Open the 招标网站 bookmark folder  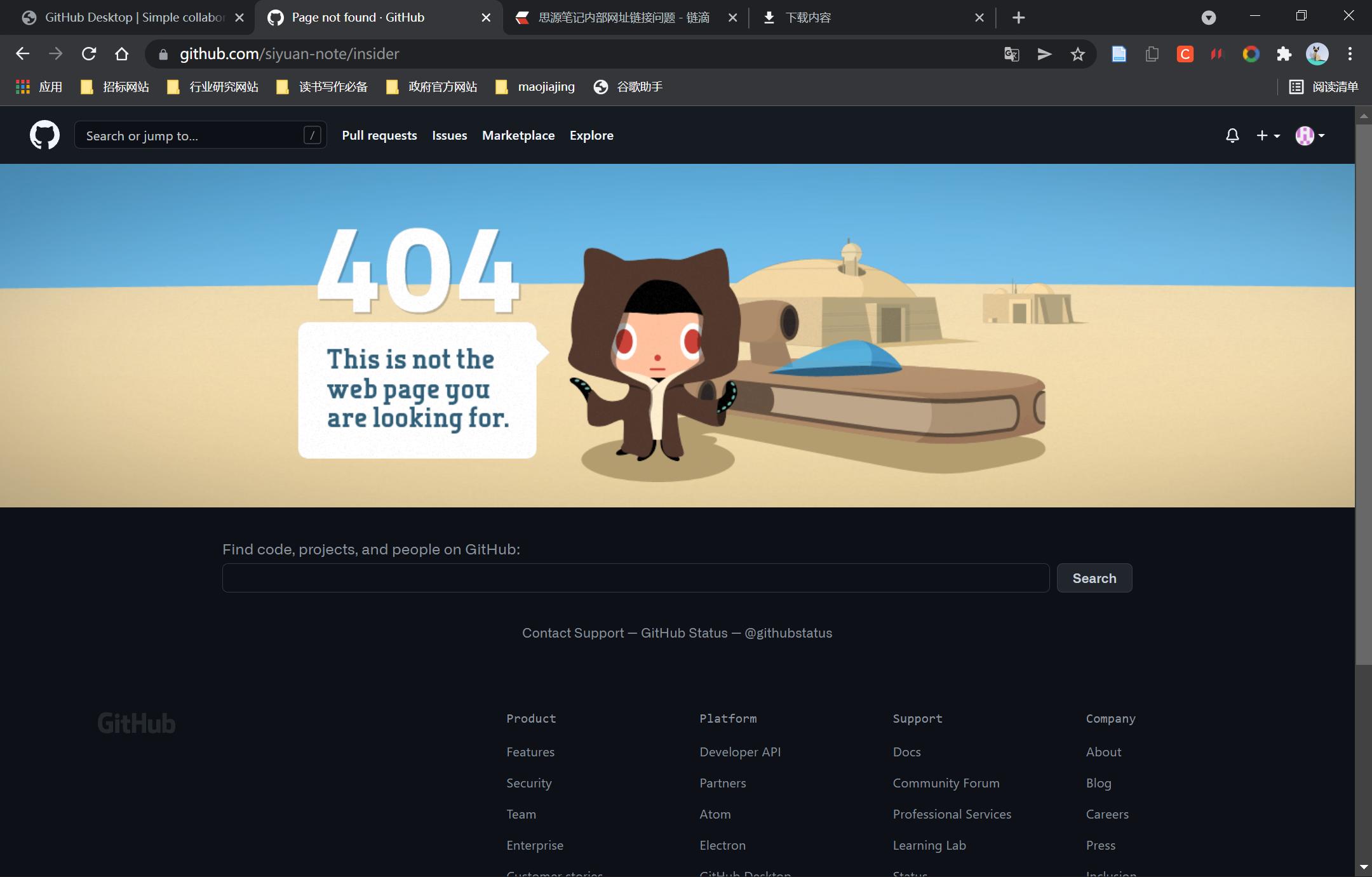[x=116, y=87]
